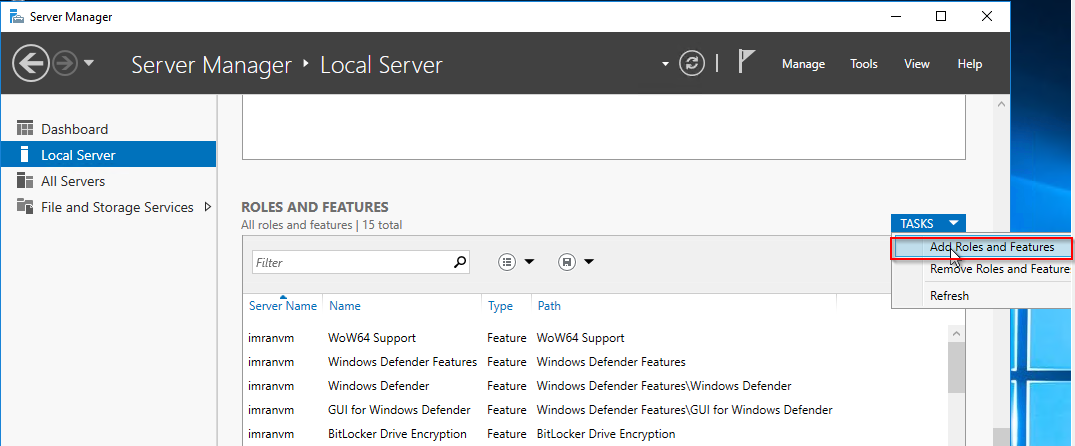Sort by the Name column header
This screenshot has height=446, width=1075.
coord(345,306)
